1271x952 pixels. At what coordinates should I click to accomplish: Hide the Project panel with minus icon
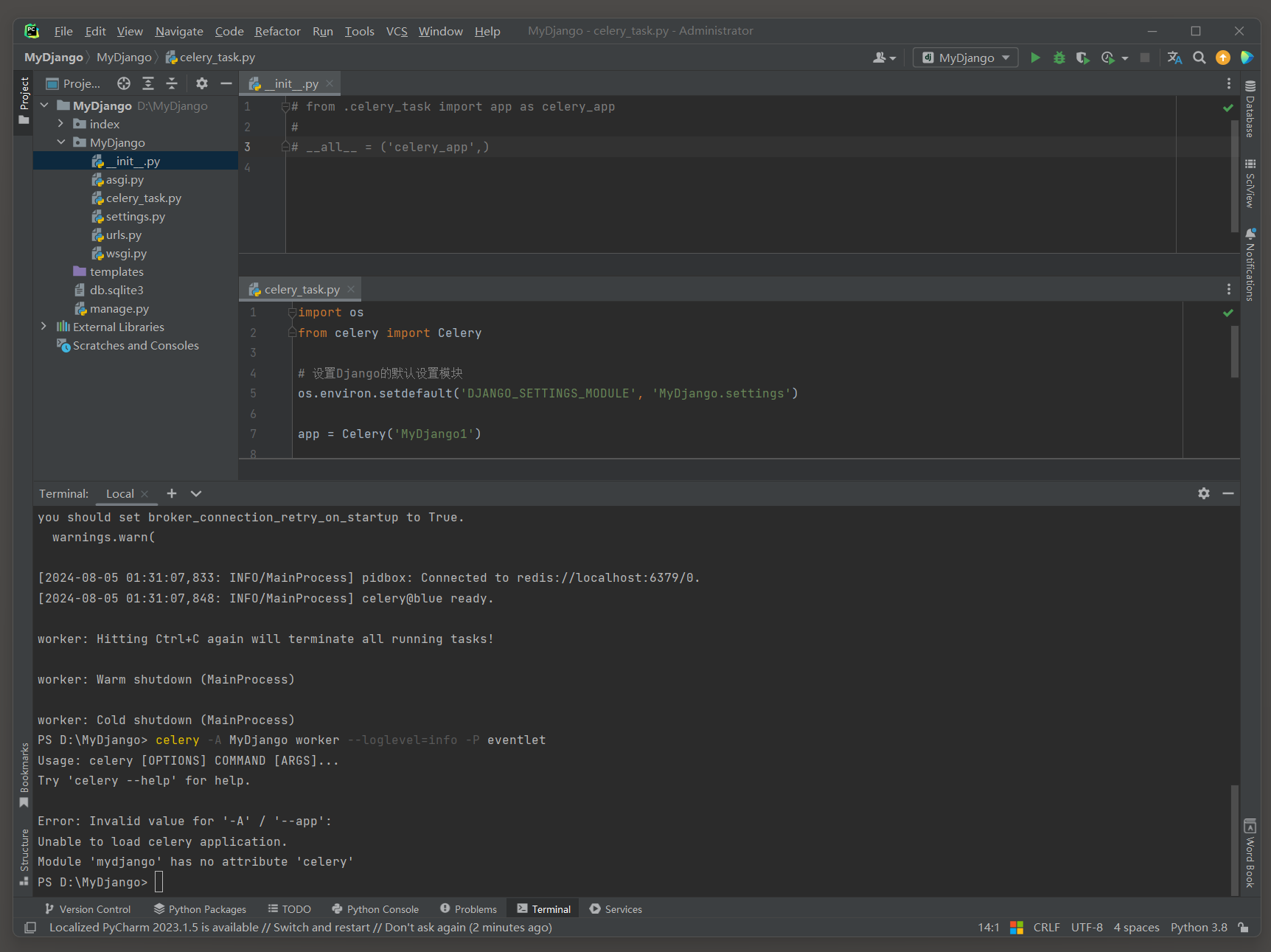[226, 83]
